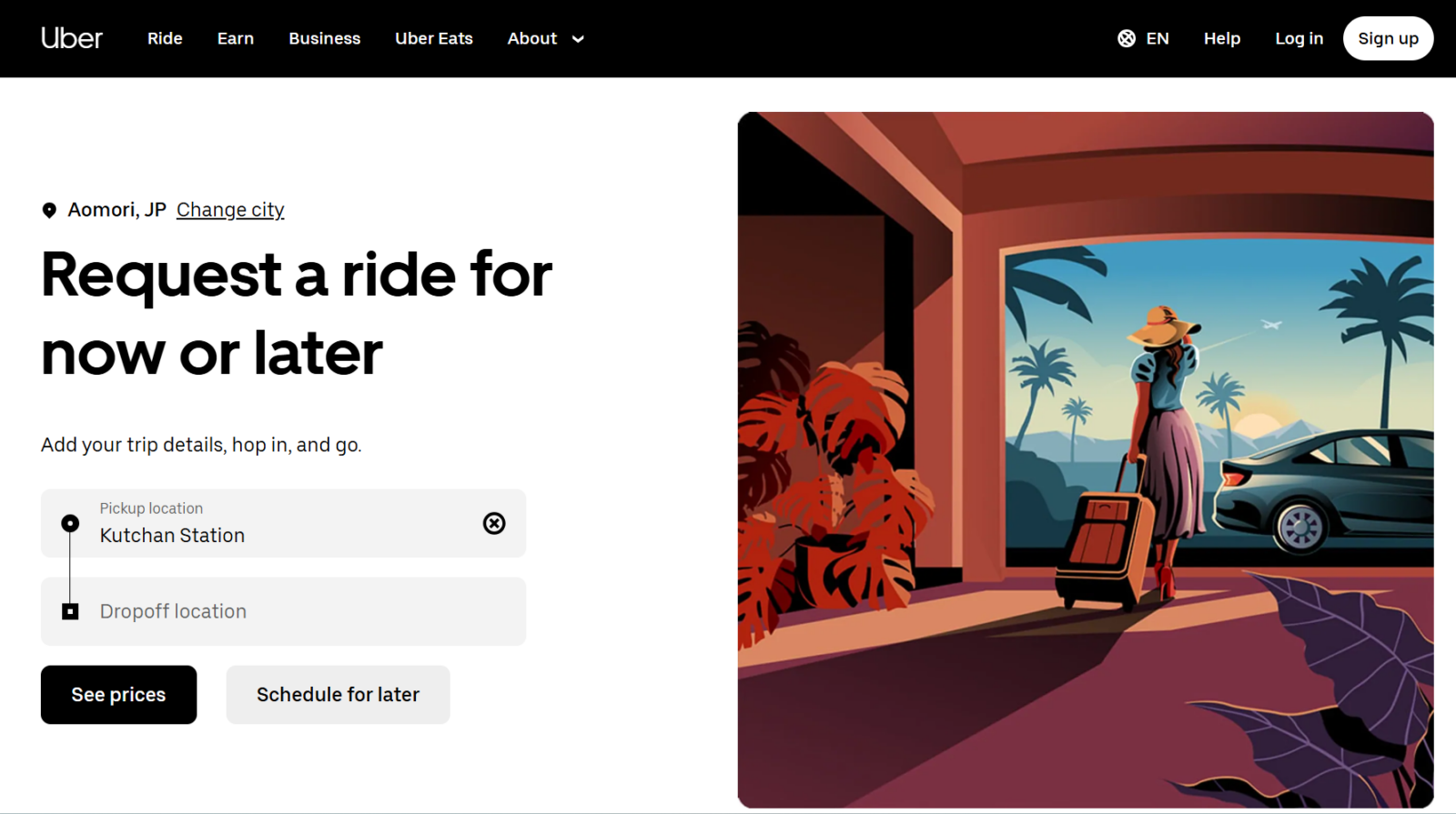Click the globe language icon
The width and height of the screenshot is (1456, 814).
(x=1127, y=38)
